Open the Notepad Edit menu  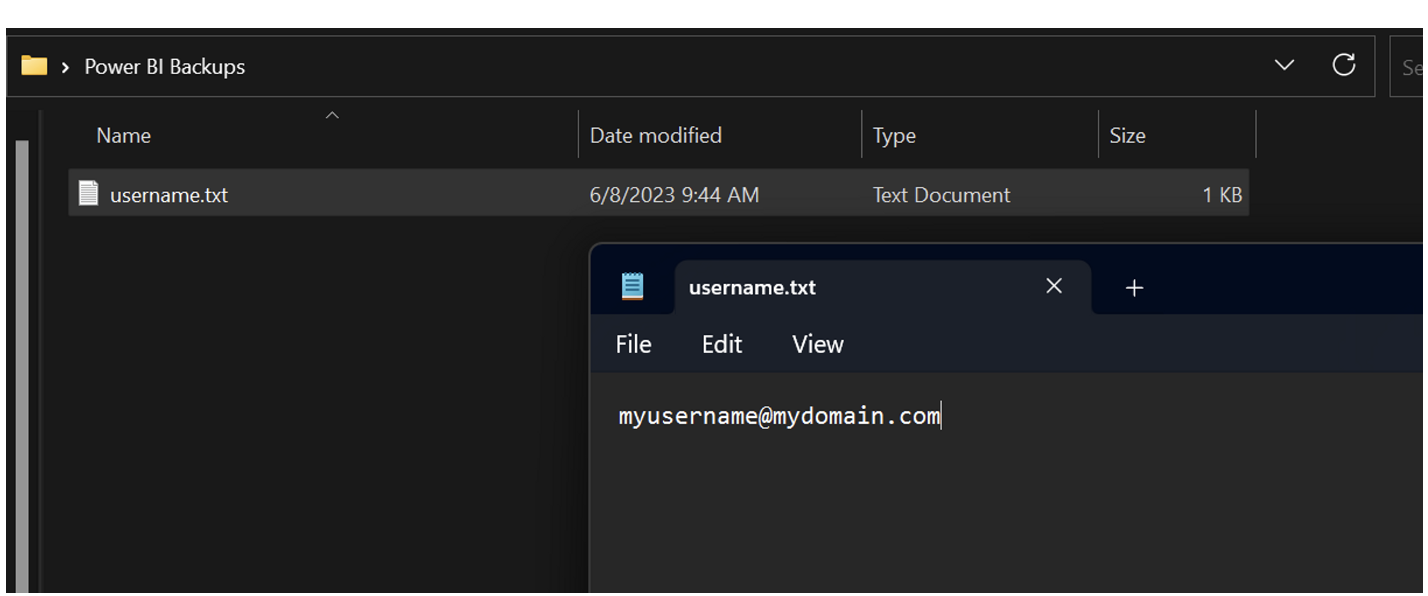[x=722, y=344]
